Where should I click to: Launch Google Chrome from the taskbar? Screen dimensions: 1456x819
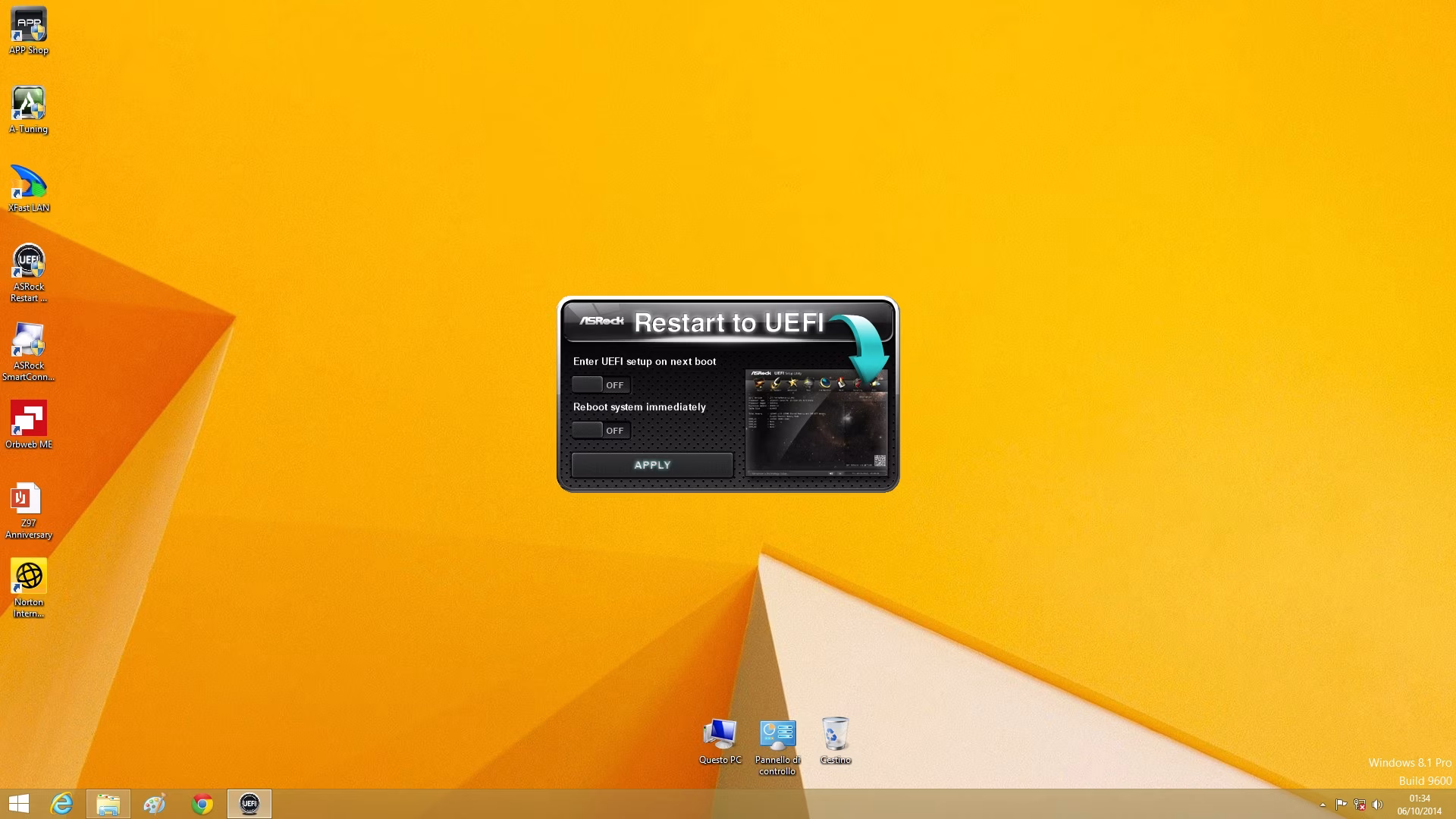(202, 804)
